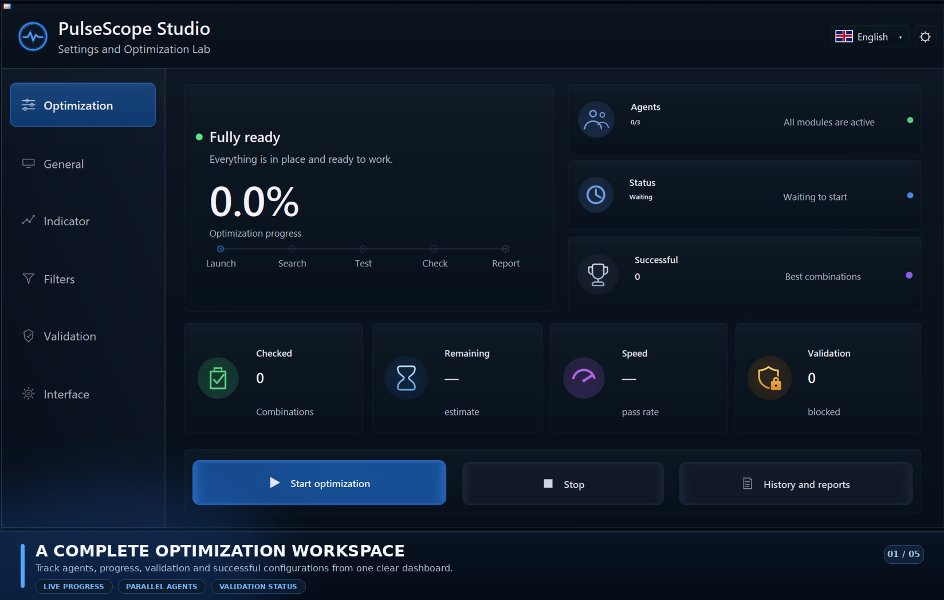Click the PulseScope Studio heartbeat logo
This screenshot has height=600, width=944.
33,37
